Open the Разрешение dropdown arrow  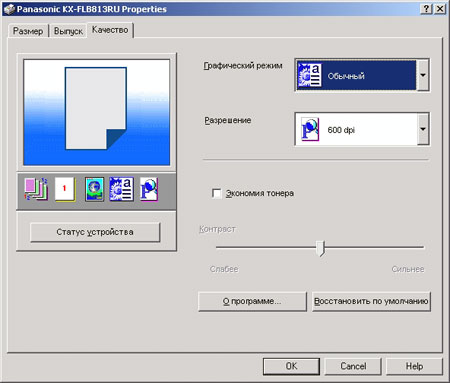[423, 129]
